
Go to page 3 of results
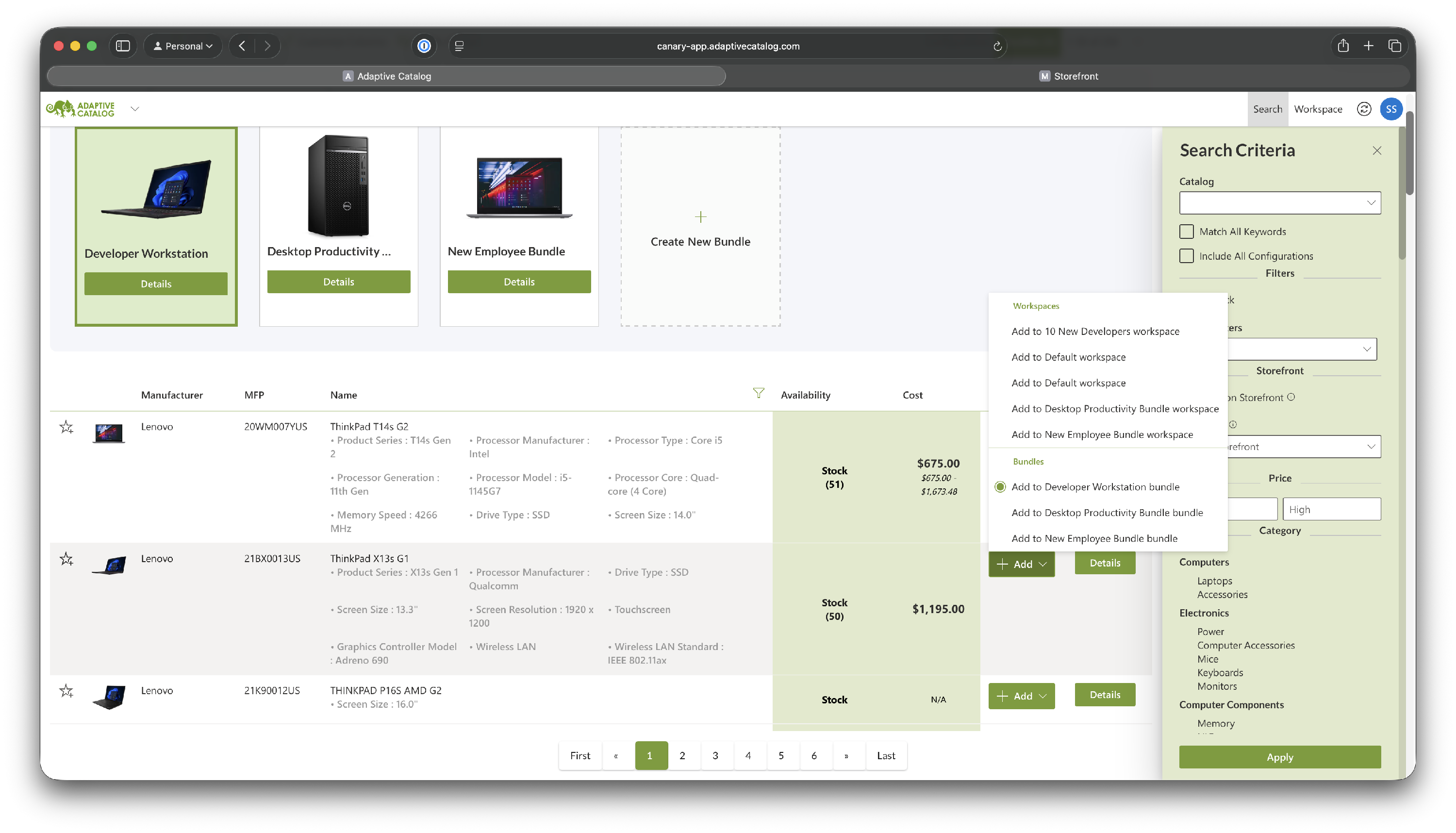tap(715, 755)
